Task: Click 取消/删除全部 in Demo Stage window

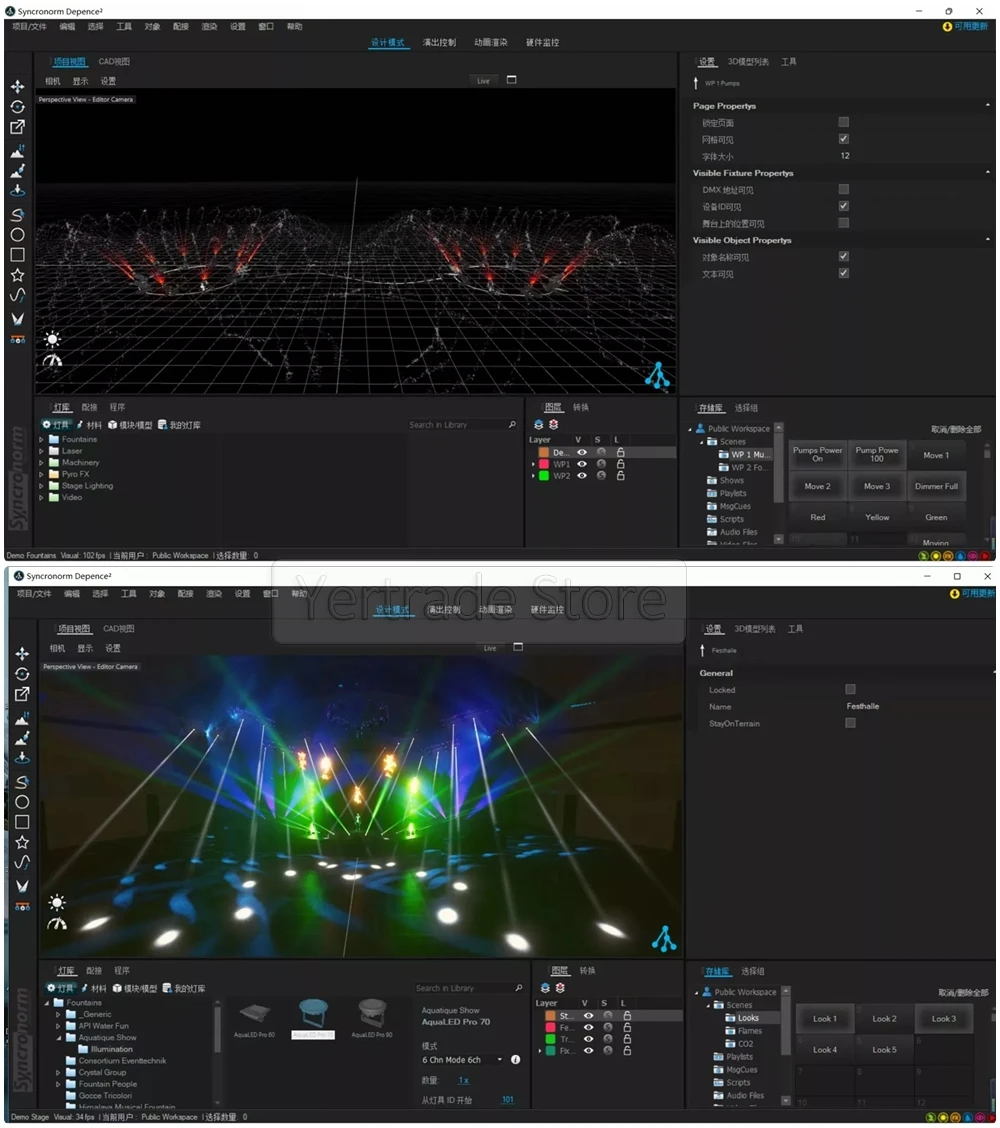Action: pyautogui.click(x=963, y=993)
